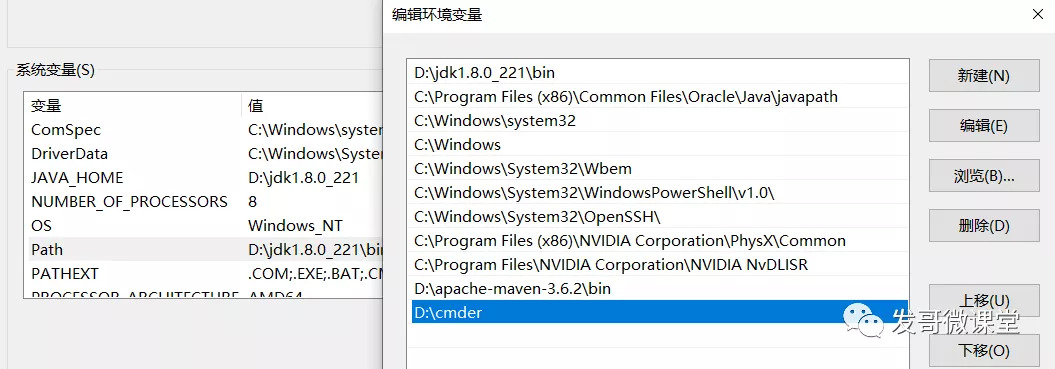
Task: Select the NVIDIA PhysX Common path entry
Action: click(659, 240)
